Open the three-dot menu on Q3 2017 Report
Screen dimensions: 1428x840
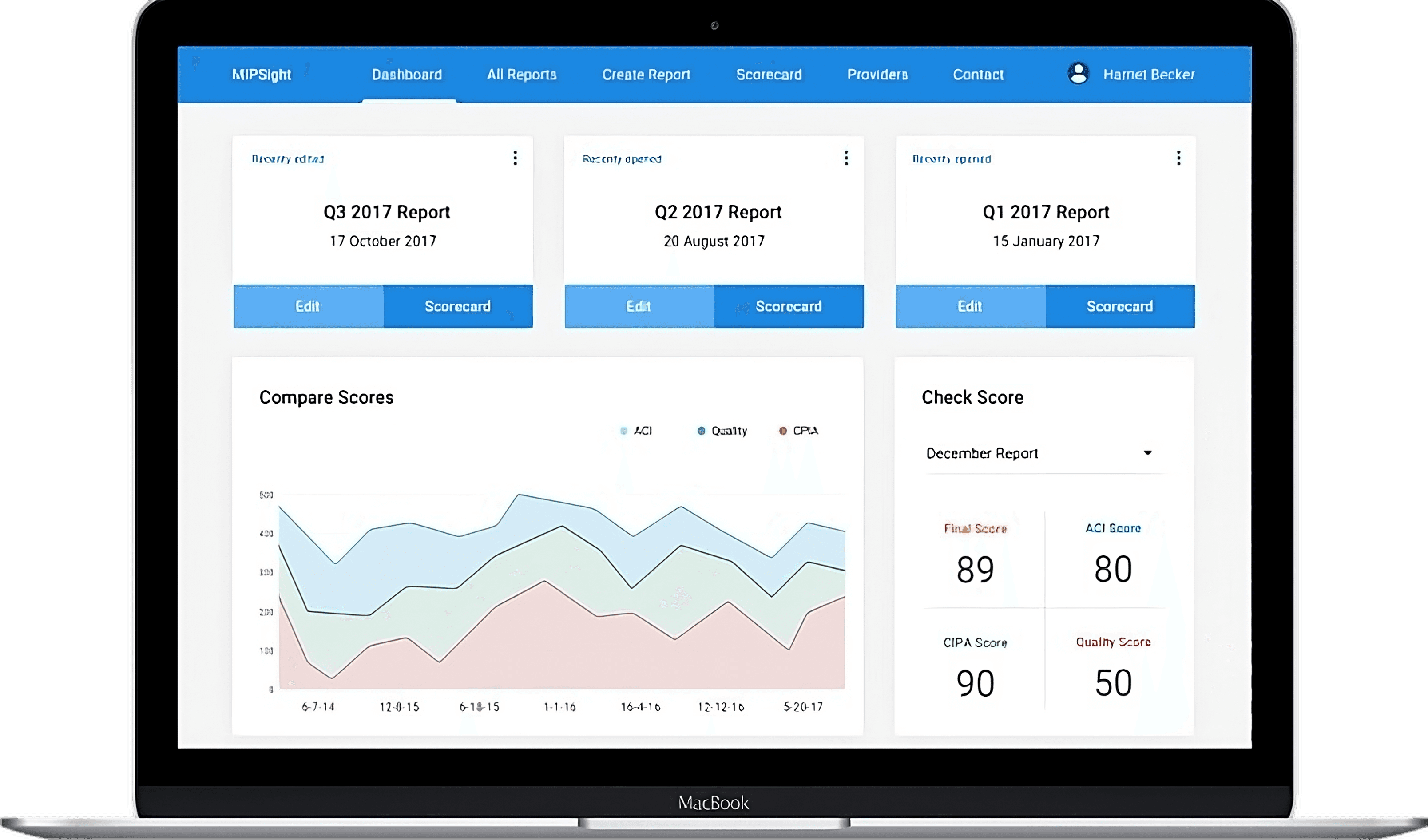tap(515, 158)
